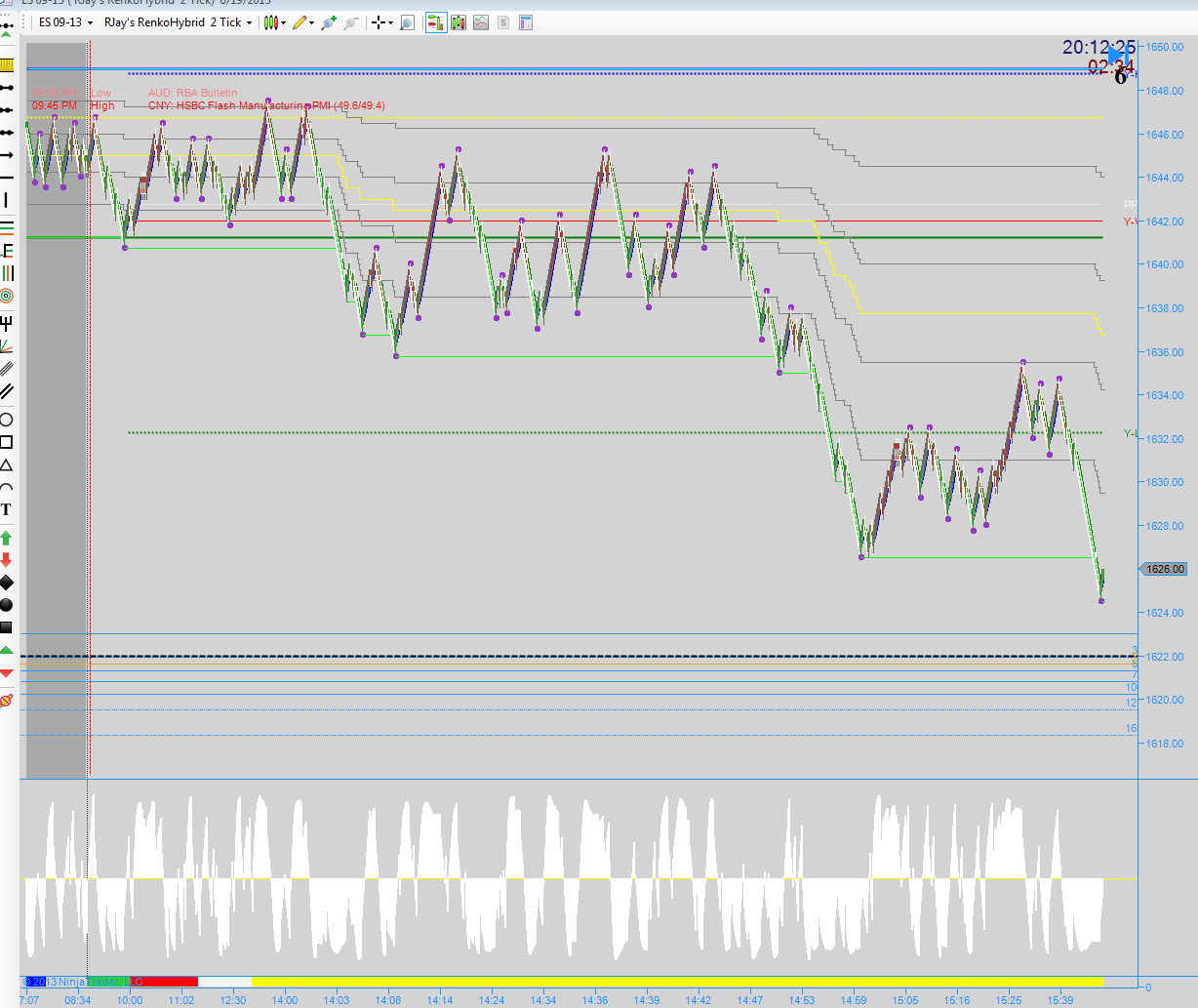1198x1008 pixels.
Task: Open the Data Series candles icon
Action: [x=458, y=21]
